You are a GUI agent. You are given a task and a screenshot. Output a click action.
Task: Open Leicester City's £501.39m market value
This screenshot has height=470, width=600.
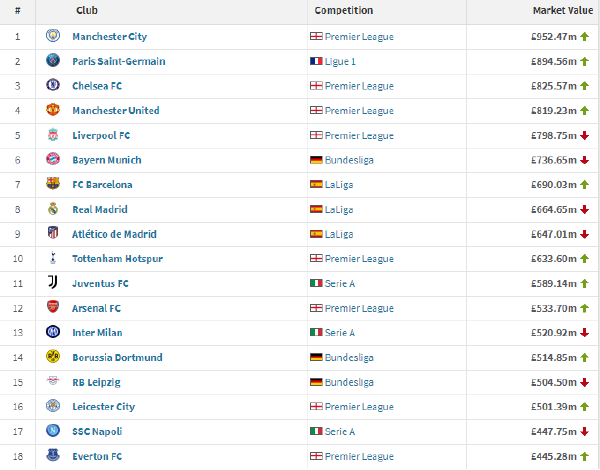click(x=554, y=406)
